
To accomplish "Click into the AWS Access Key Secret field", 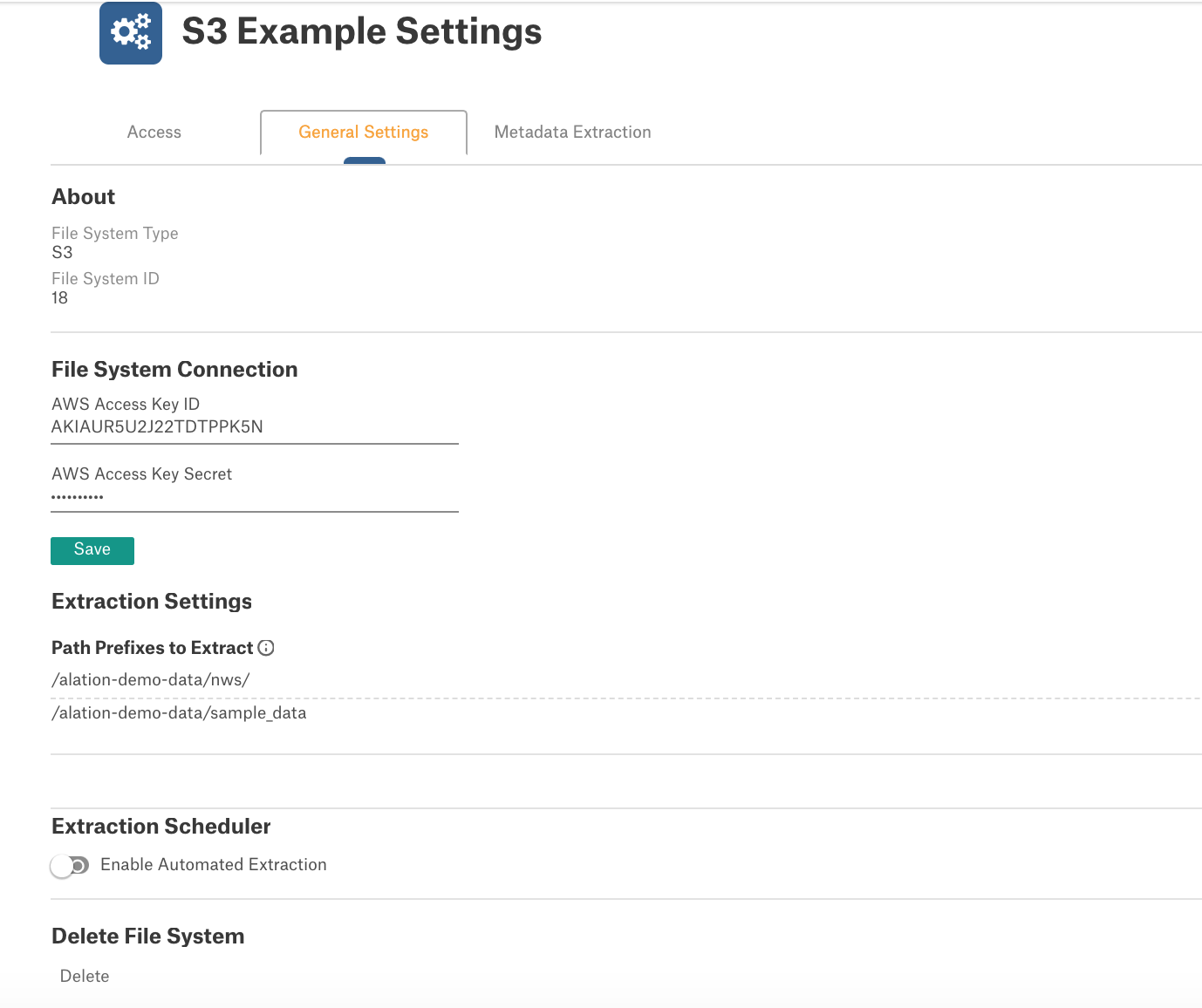I will (255, 497).
